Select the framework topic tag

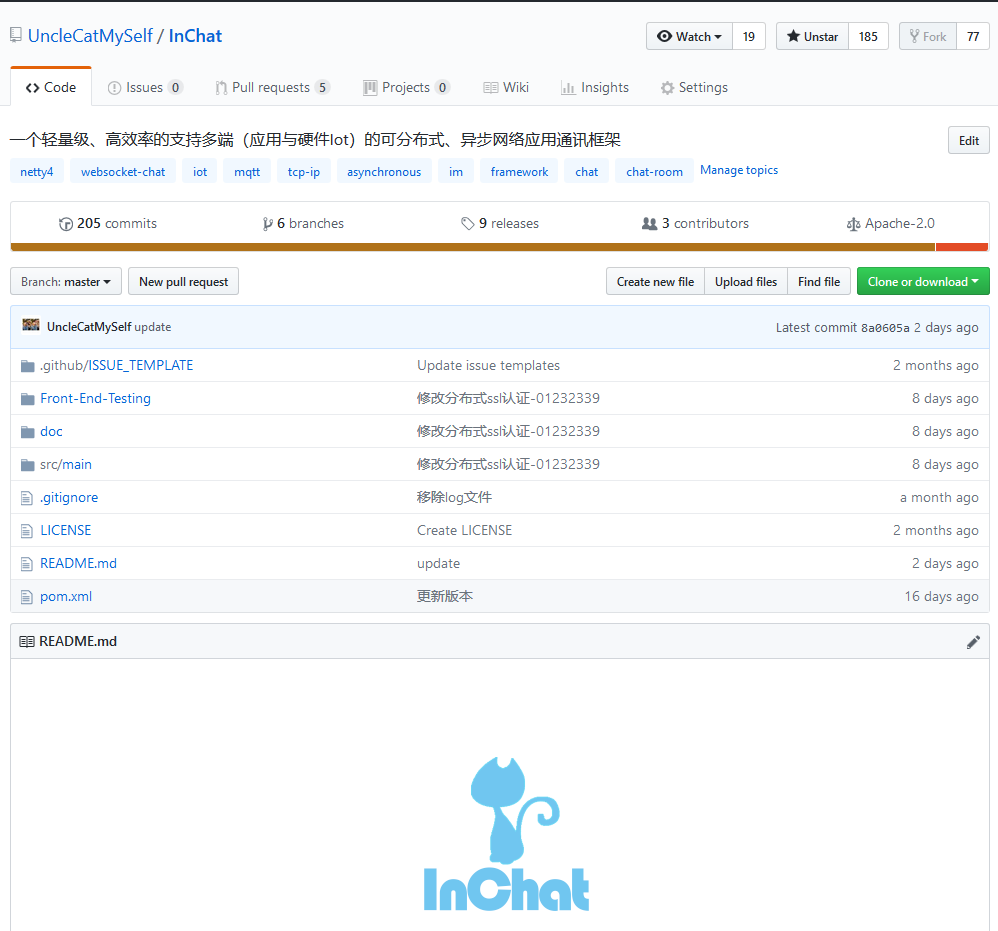[x=519, y=172]
